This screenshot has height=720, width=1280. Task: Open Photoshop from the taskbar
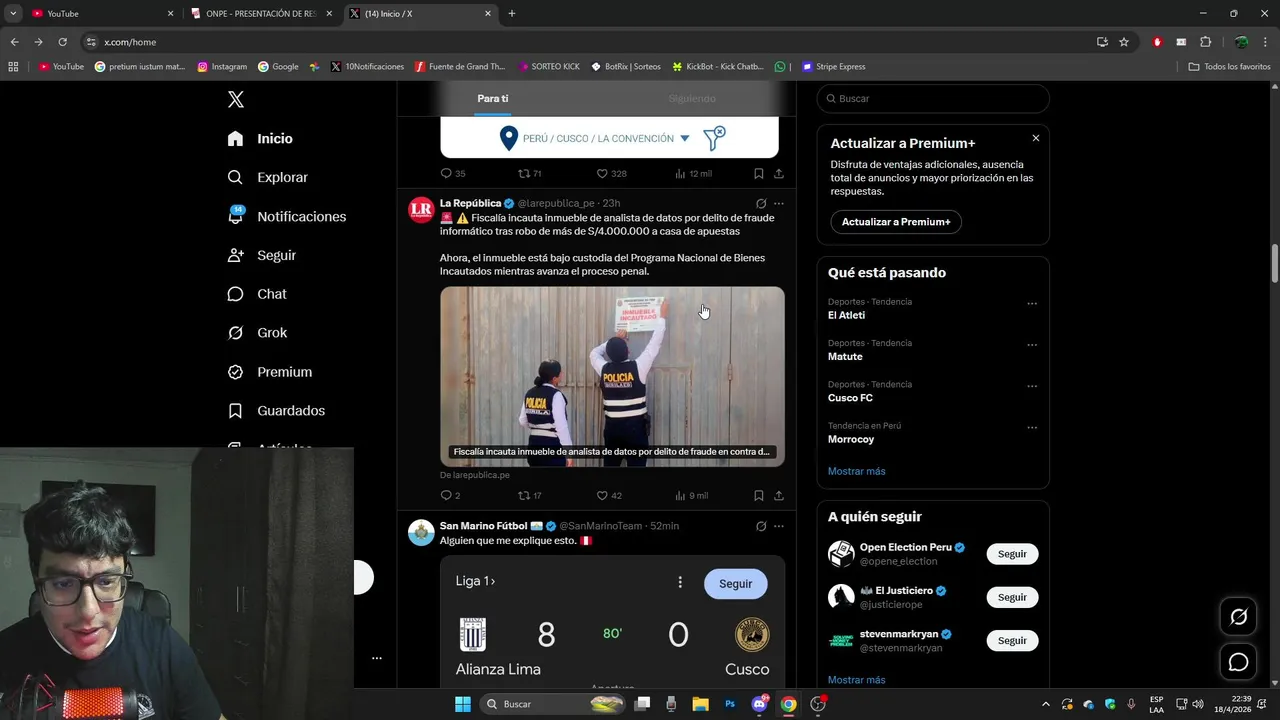(730, 704)
